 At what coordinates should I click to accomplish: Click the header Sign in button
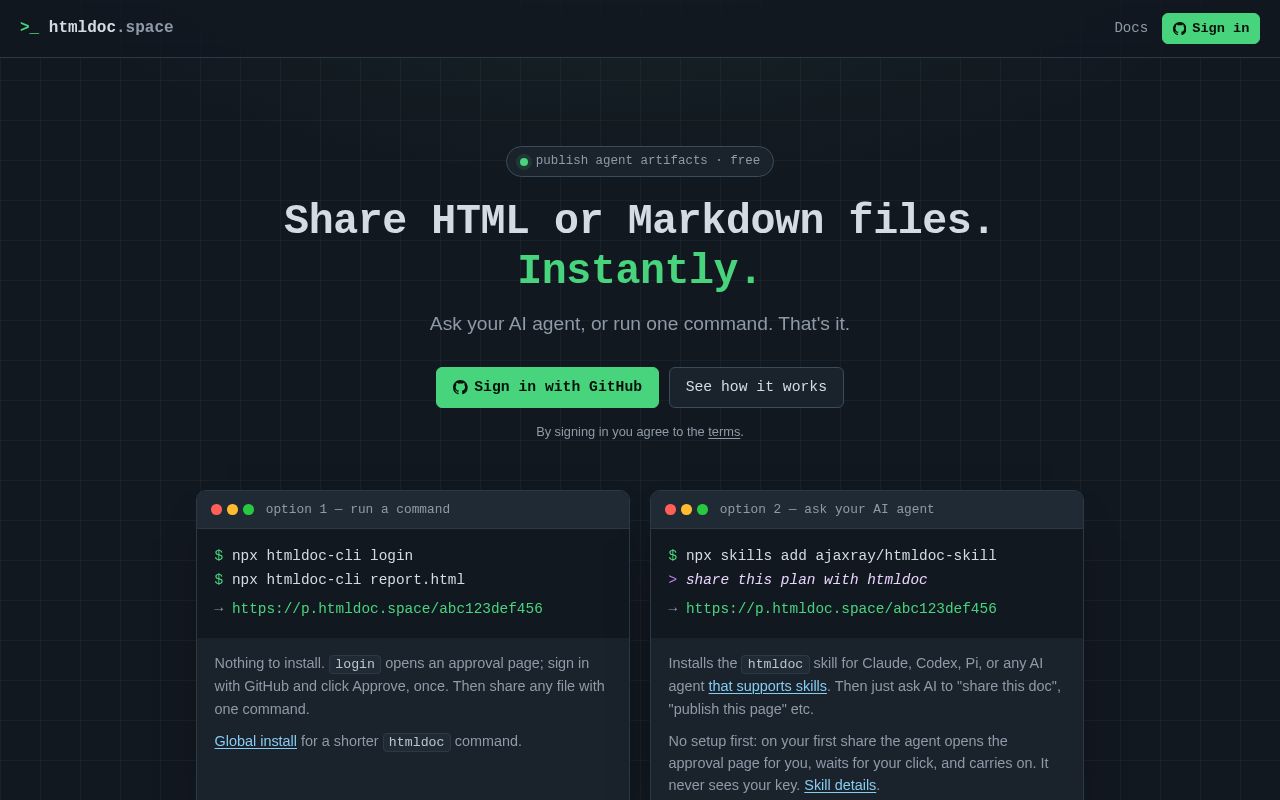click(x=1211, y=28)
